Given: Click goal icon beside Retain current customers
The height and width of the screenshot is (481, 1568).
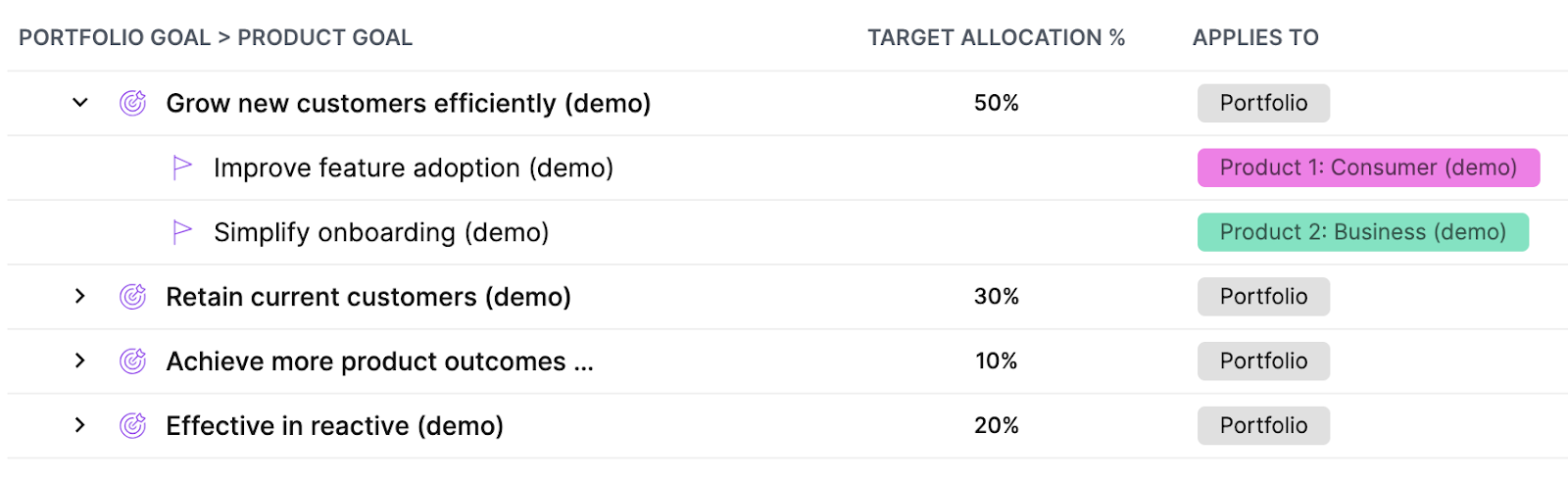Looking at the screenshot, I should tap(132, 296).
